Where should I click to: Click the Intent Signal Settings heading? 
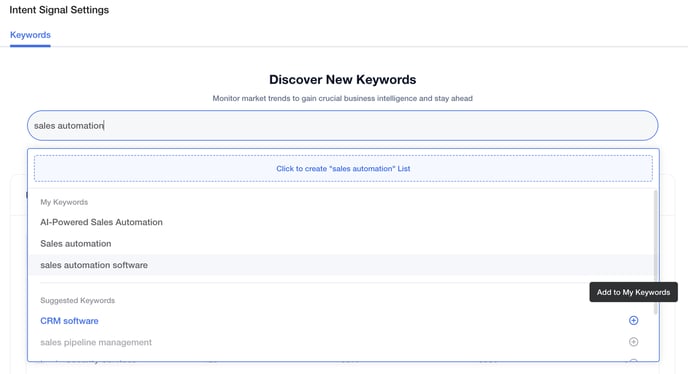(x=59, y=10)
